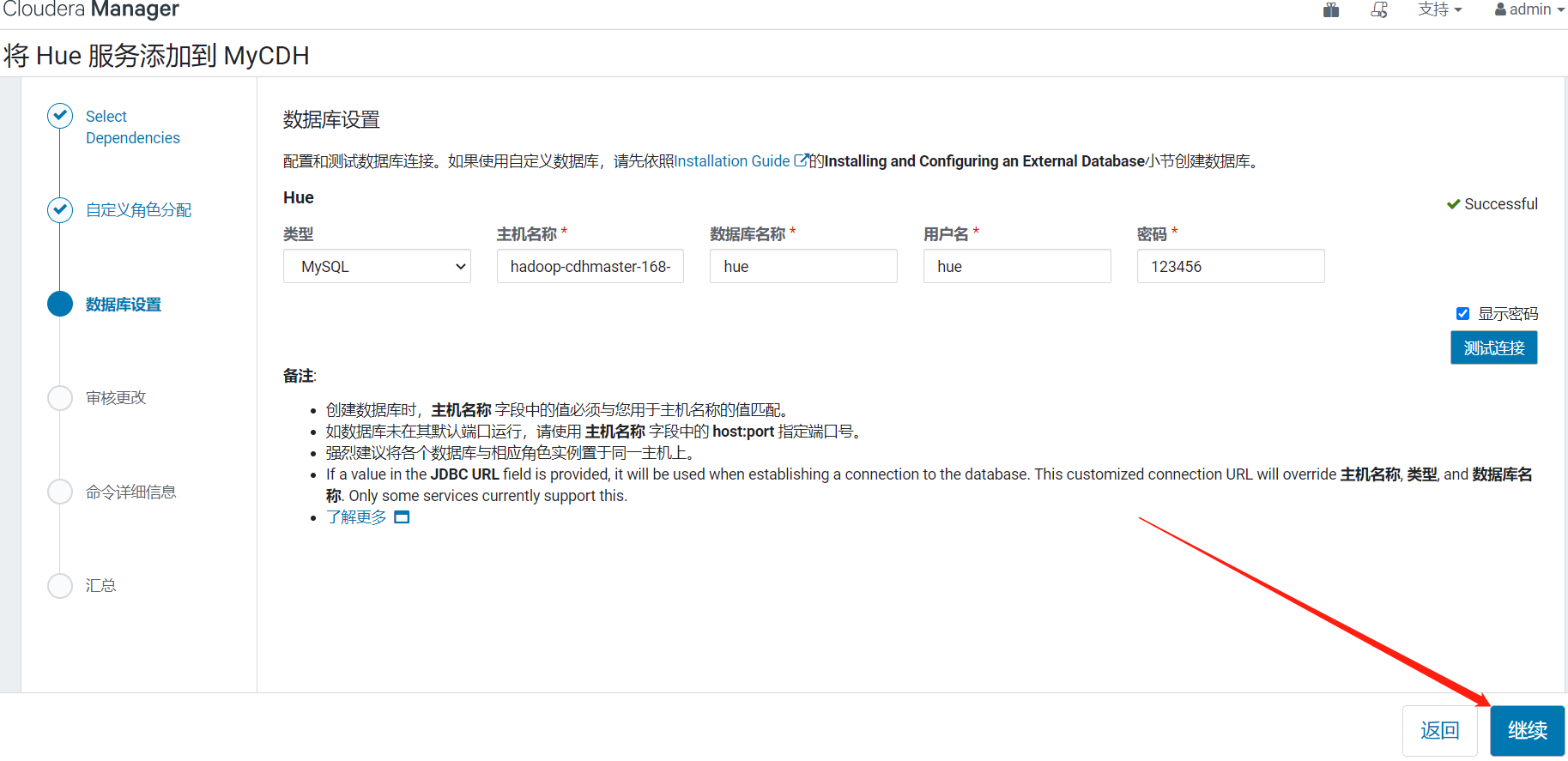Click the 备注 notes heading

[x=300, y=376]
